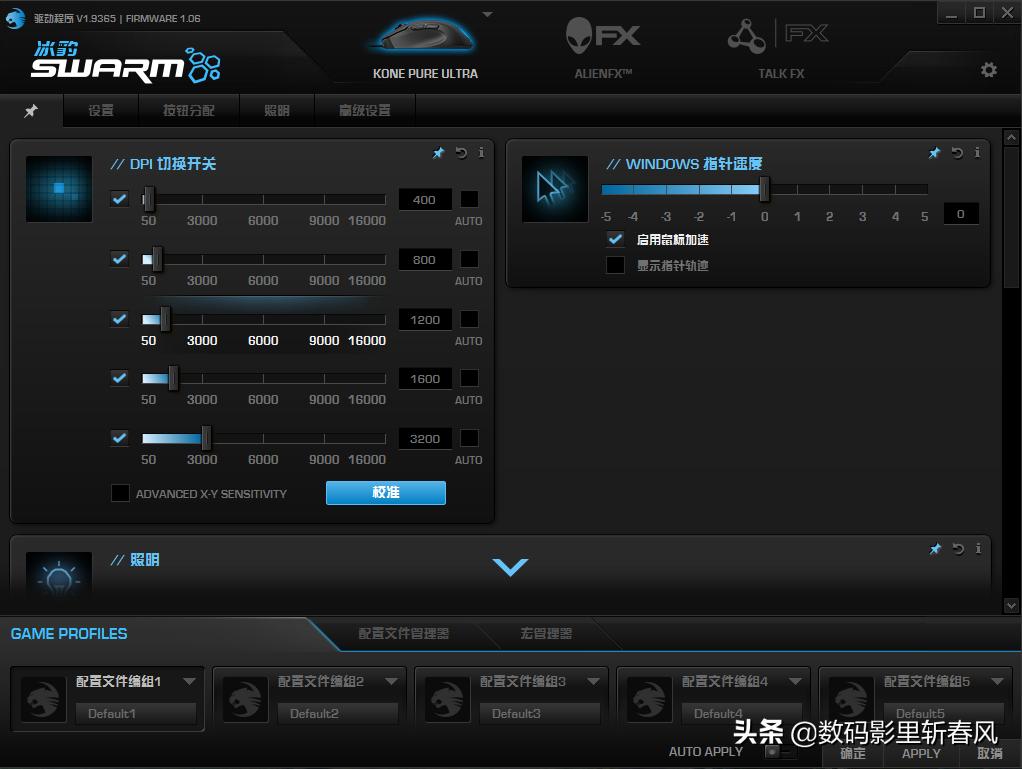Viewport: 1022px width, 769px height.
Task: Disable the 1200 DPI level checkbox
Action: (x=120, y=319)
